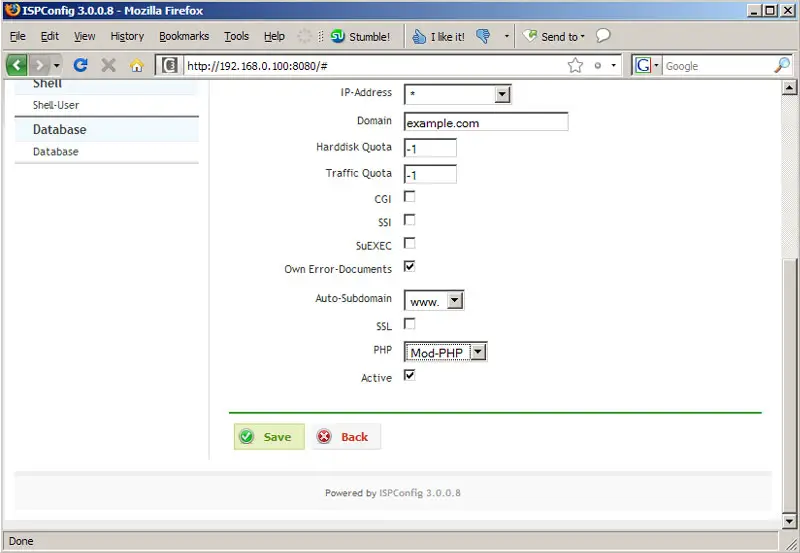The image size is (800, 553).
Task: Uncheck the Own Error-Documents checkbox
Action: click(x=409, y=266)
